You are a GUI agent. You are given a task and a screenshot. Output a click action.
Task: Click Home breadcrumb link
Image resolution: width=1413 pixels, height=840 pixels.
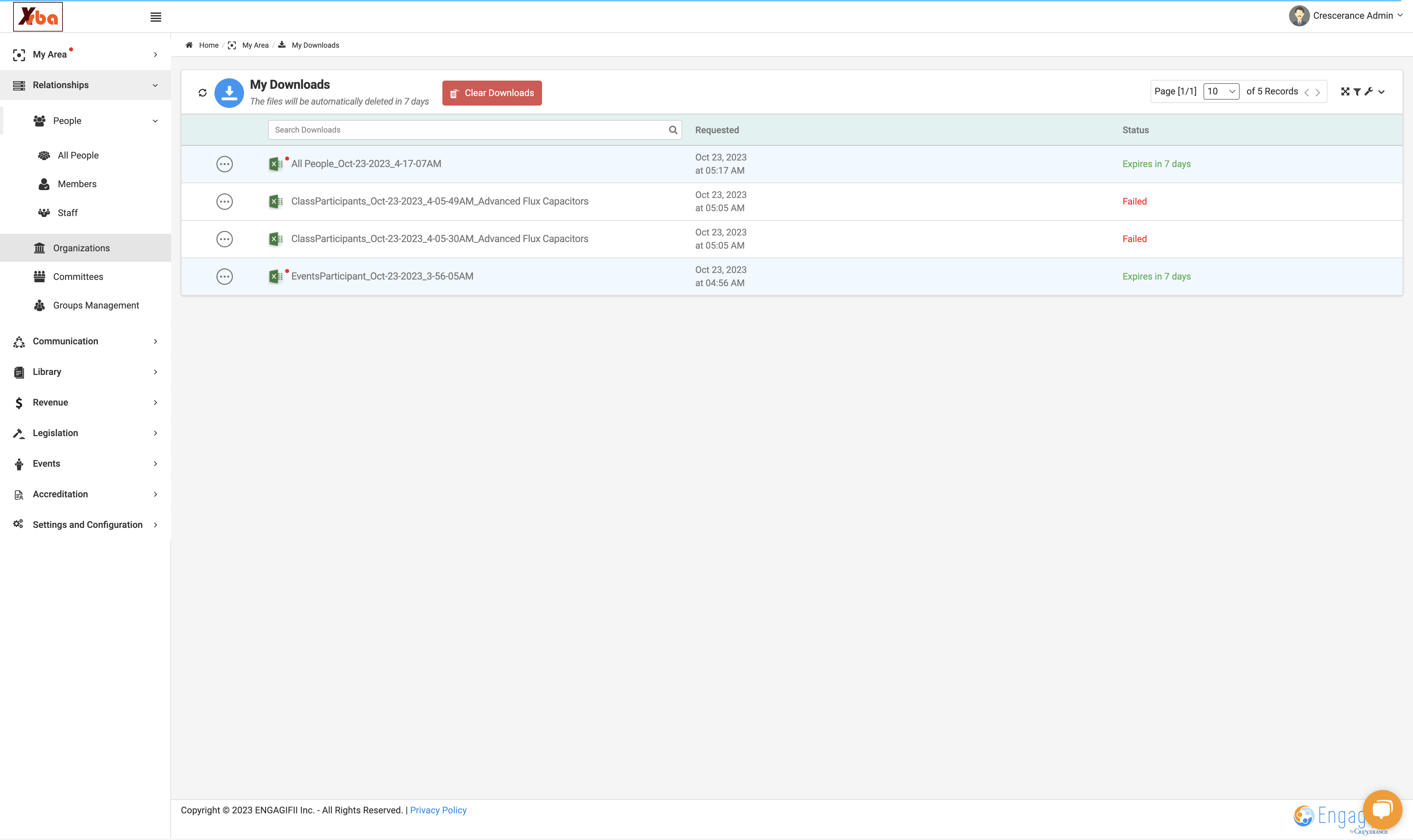coord(209,45)
